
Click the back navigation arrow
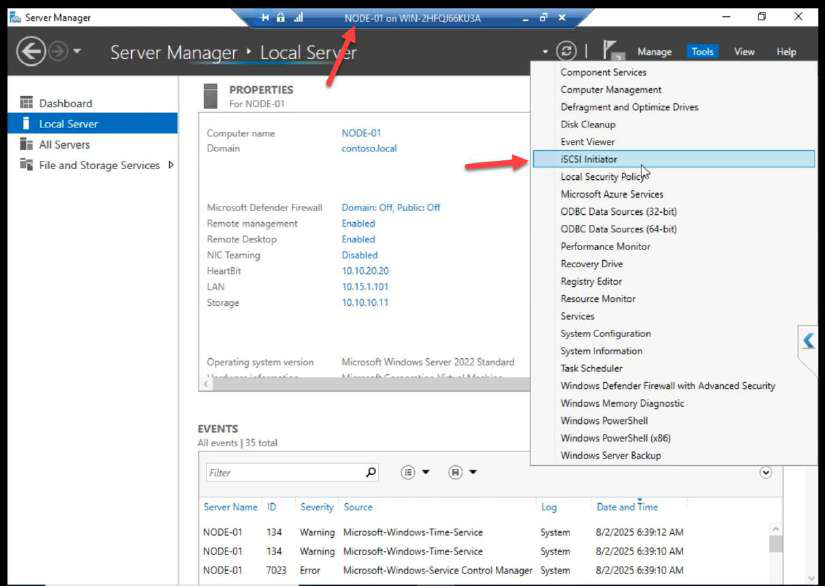click(x=31, y=52)
